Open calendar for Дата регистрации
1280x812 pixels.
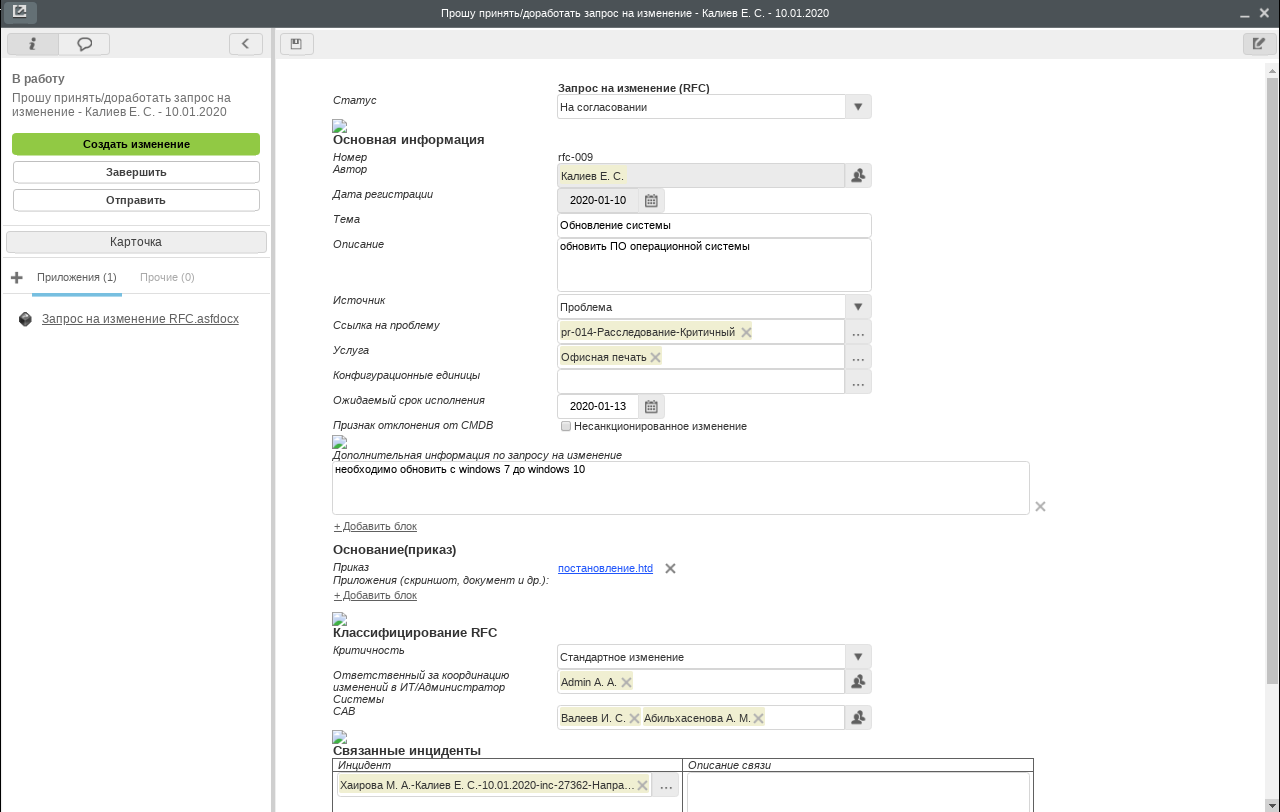(651, 200)
